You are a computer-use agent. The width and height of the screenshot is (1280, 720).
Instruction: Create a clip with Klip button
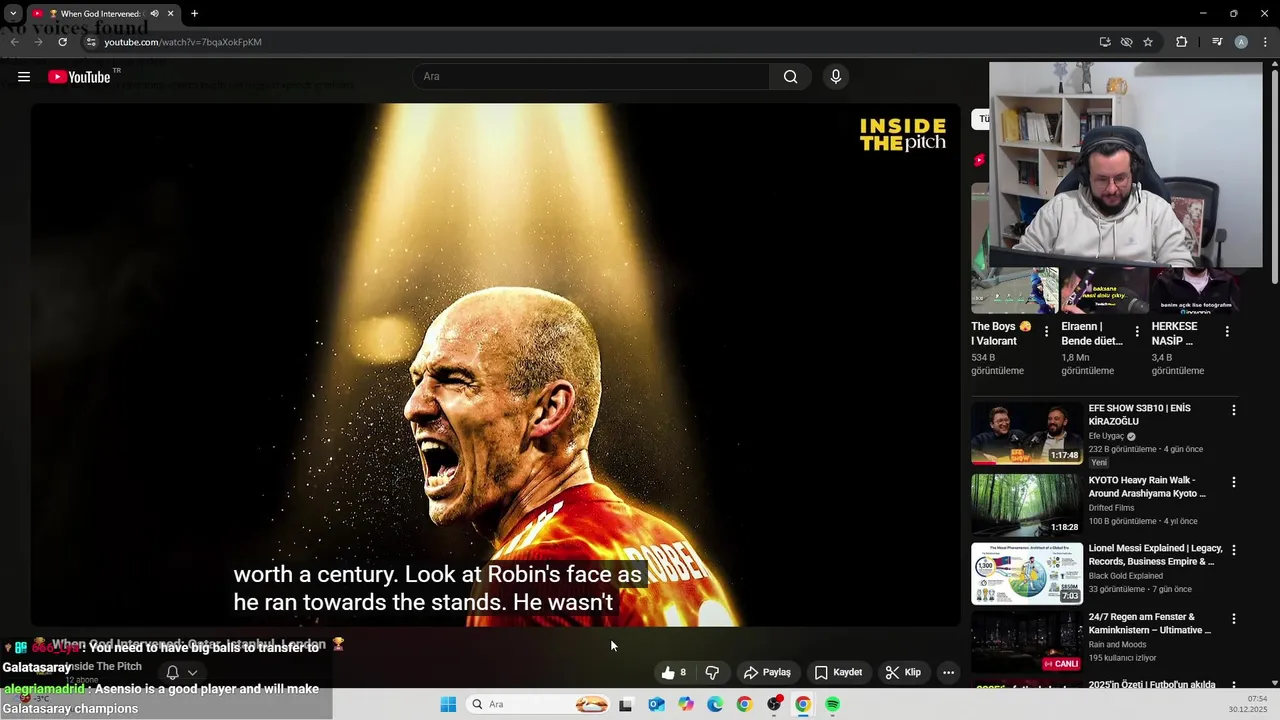[x=903, y=672]
